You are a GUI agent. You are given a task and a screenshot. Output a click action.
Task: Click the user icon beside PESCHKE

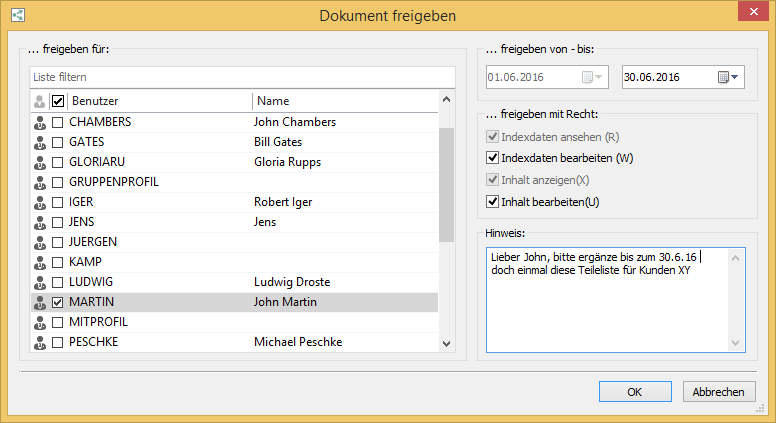[x=40, y=342]
